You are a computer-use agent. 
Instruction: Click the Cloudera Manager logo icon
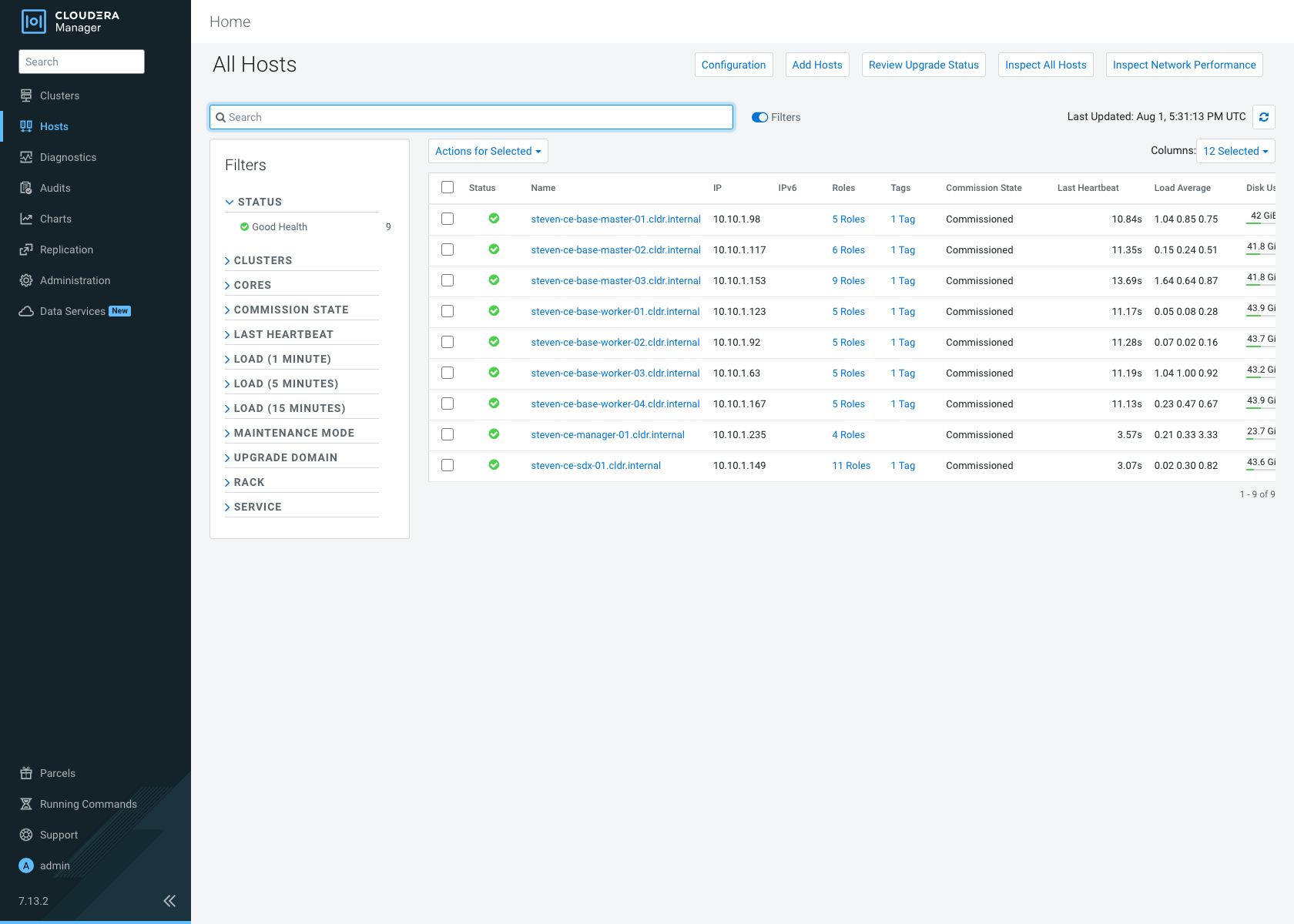tap(34, 22)
